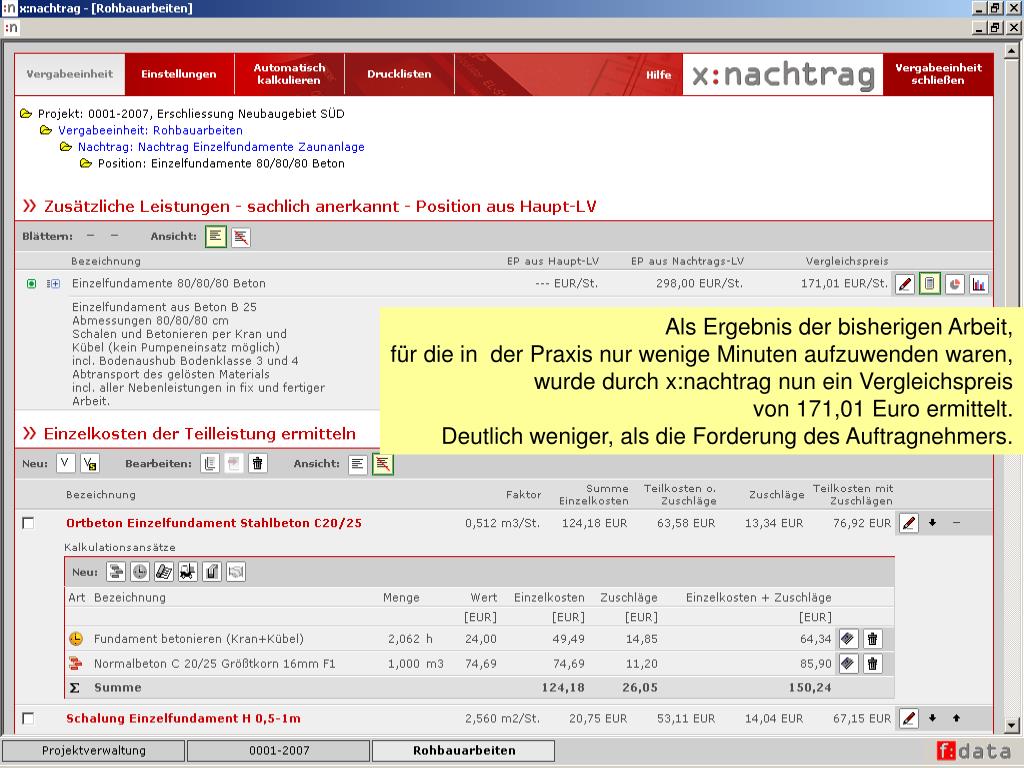Open the Nachtrag Einzelfundamente Zaunanlage link

pyautogui.click(x=221, y=147)
